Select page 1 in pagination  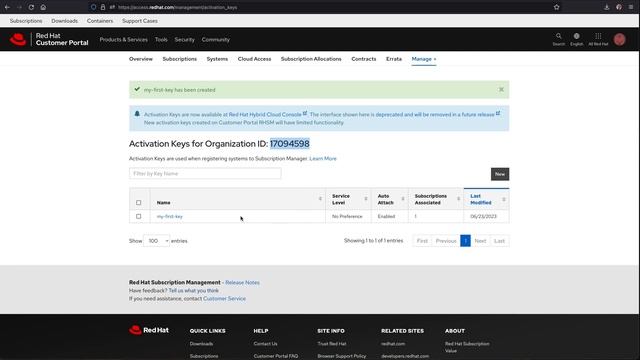click(x=465, y=241)
